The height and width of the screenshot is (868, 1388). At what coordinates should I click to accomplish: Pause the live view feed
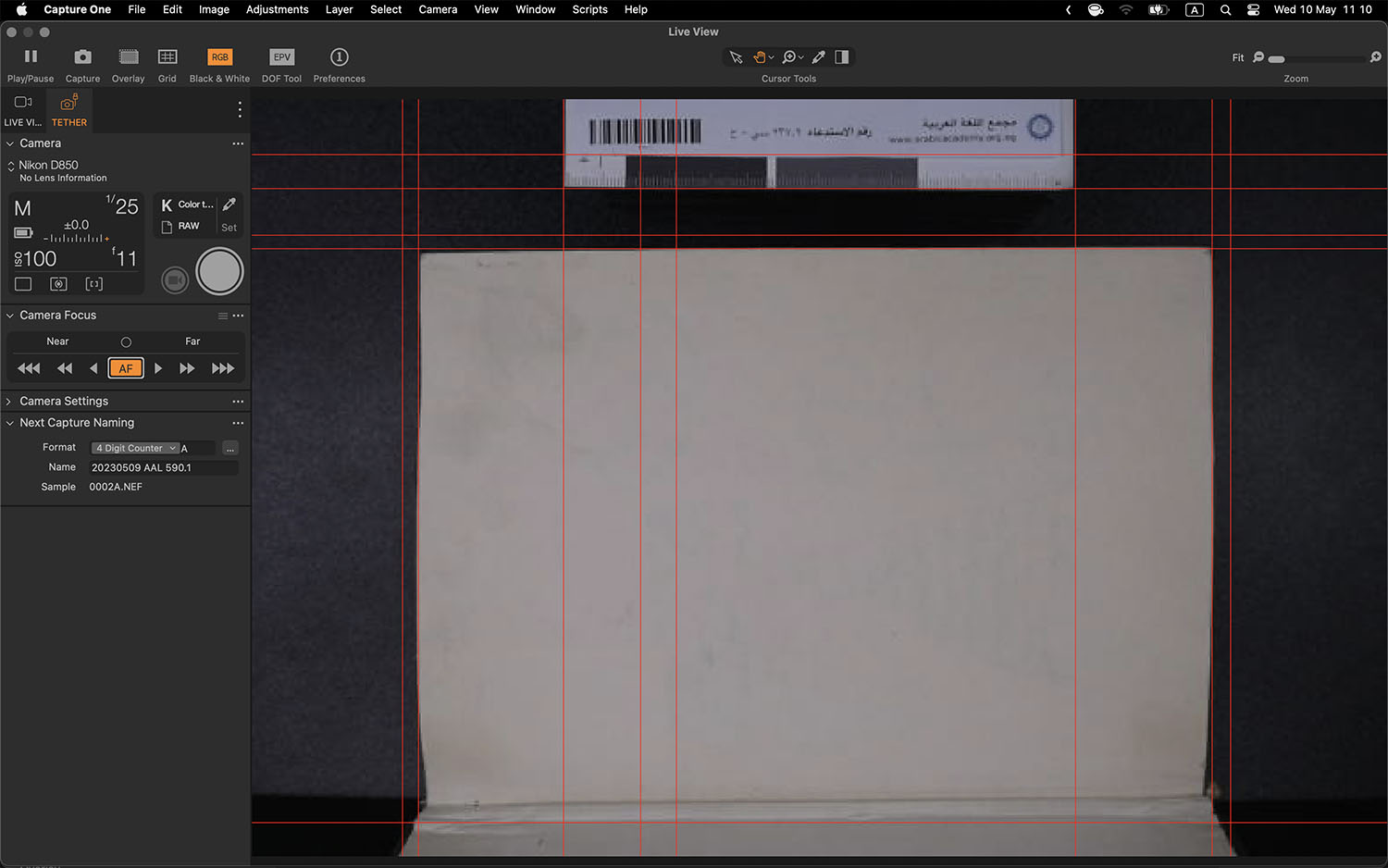coord(31,57)
